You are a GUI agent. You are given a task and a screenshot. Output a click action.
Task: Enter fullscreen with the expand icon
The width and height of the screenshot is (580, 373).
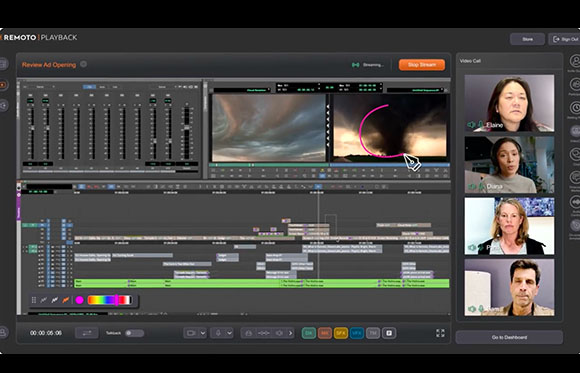440,333
